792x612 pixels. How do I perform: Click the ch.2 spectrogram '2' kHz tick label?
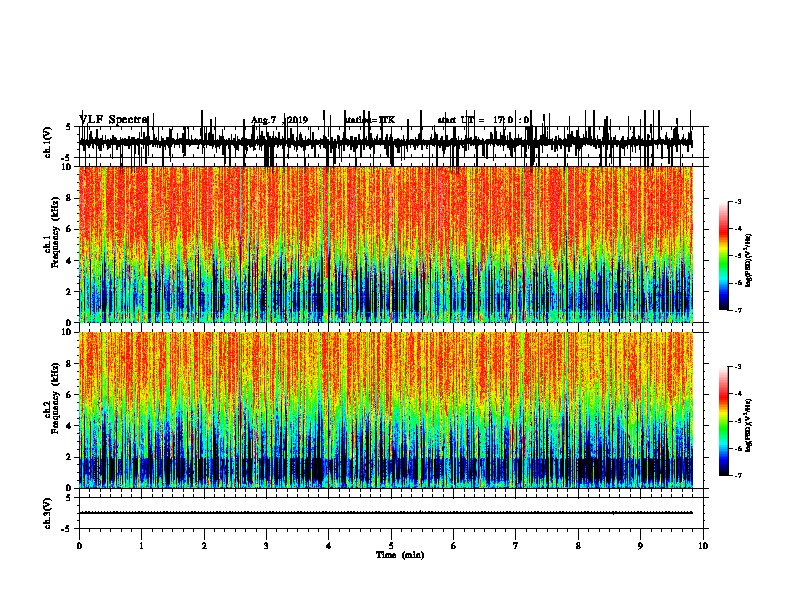click(70, 457)
